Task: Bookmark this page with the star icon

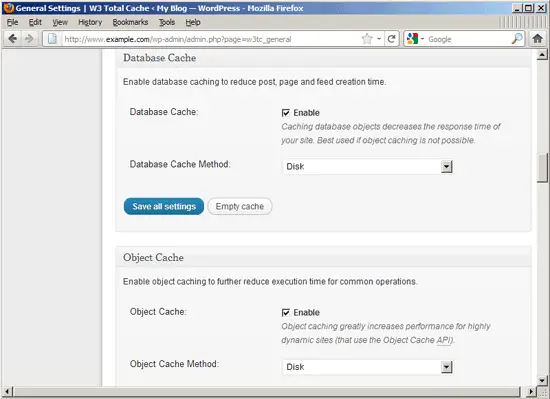Action: [367, 39]
